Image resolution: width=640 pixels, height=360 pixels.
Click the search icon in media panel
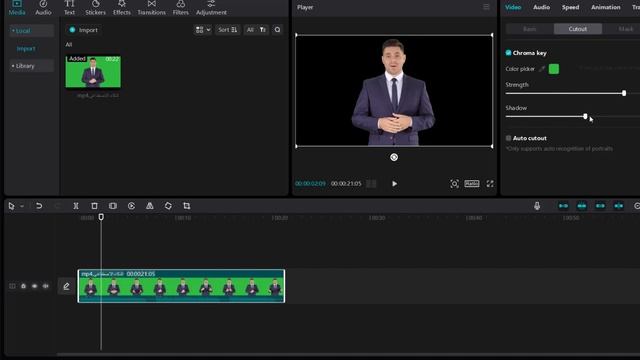point(278,30)
